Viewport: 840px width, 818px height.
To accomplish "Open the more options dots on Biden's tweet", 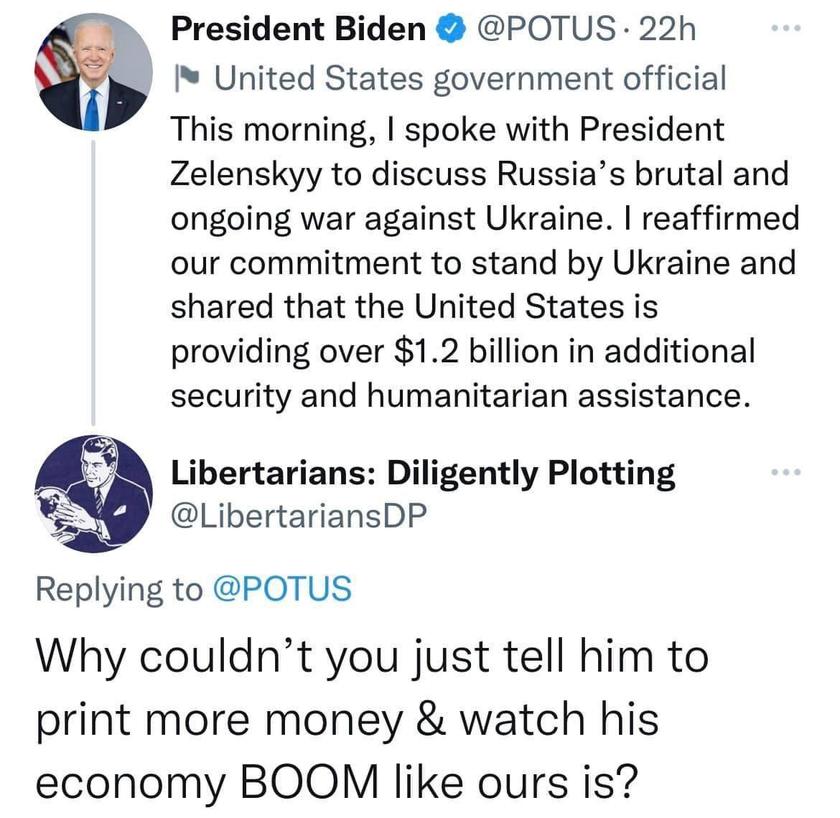I will (786, 28).
